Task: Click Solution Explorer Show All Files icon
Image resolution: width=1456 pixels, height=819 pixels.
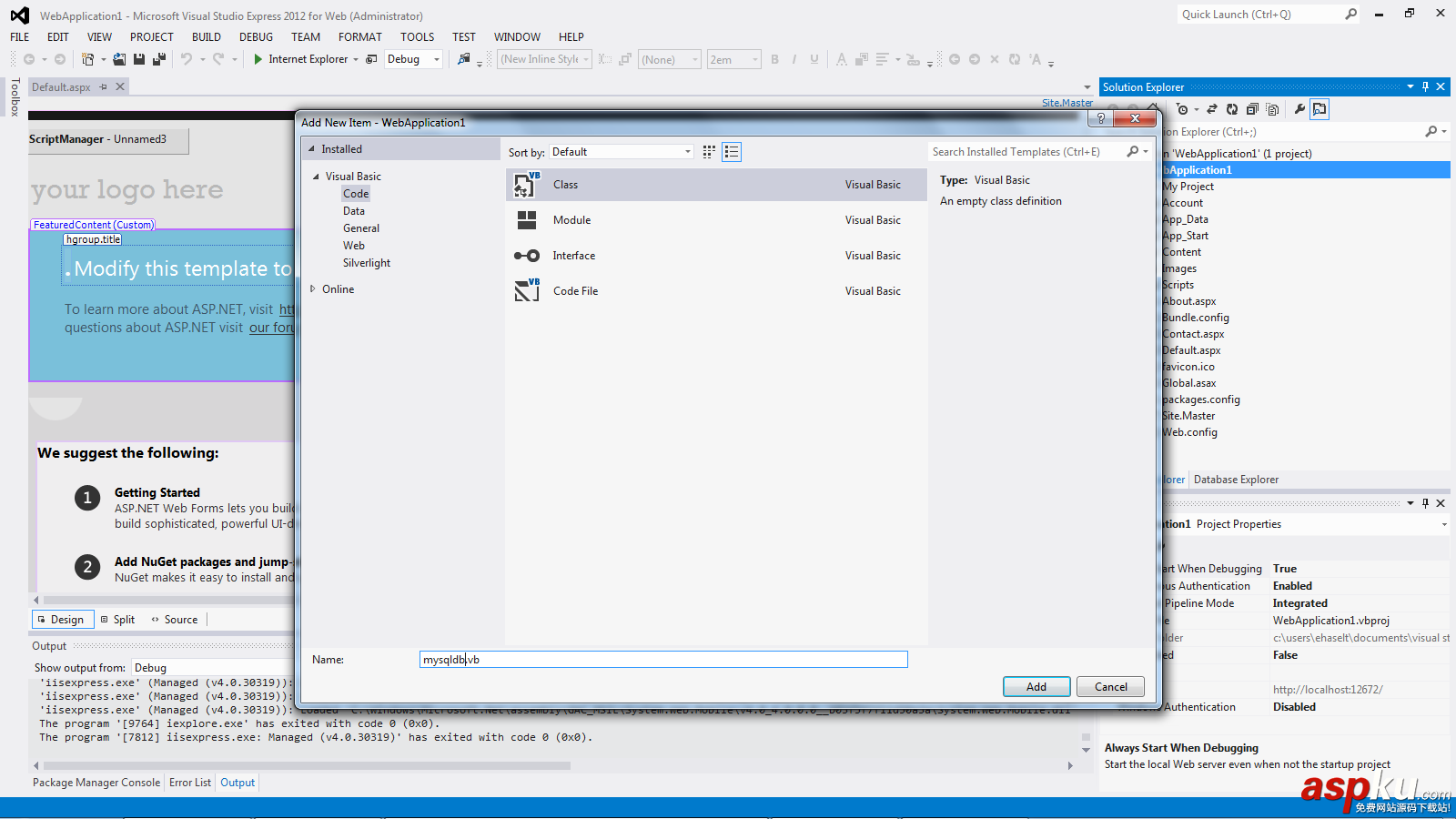Action: [x=1272, y=109]
